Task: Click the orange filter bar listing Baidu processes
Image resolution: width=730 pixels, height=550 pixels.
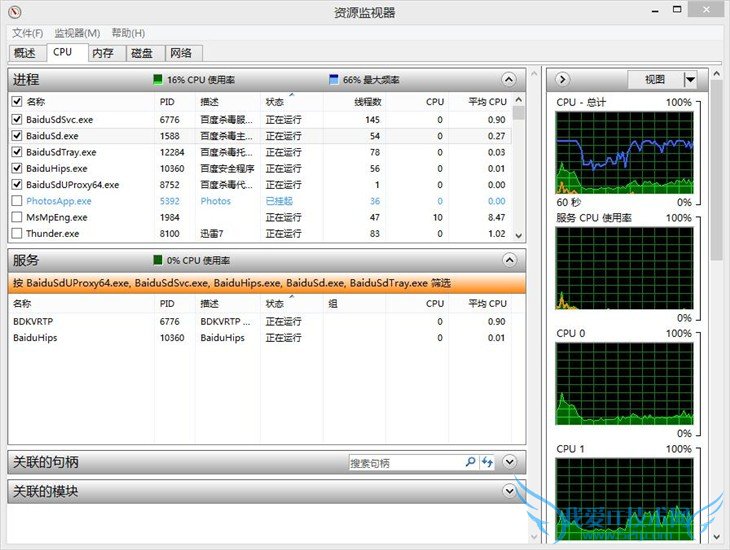Action: (267, 283)
